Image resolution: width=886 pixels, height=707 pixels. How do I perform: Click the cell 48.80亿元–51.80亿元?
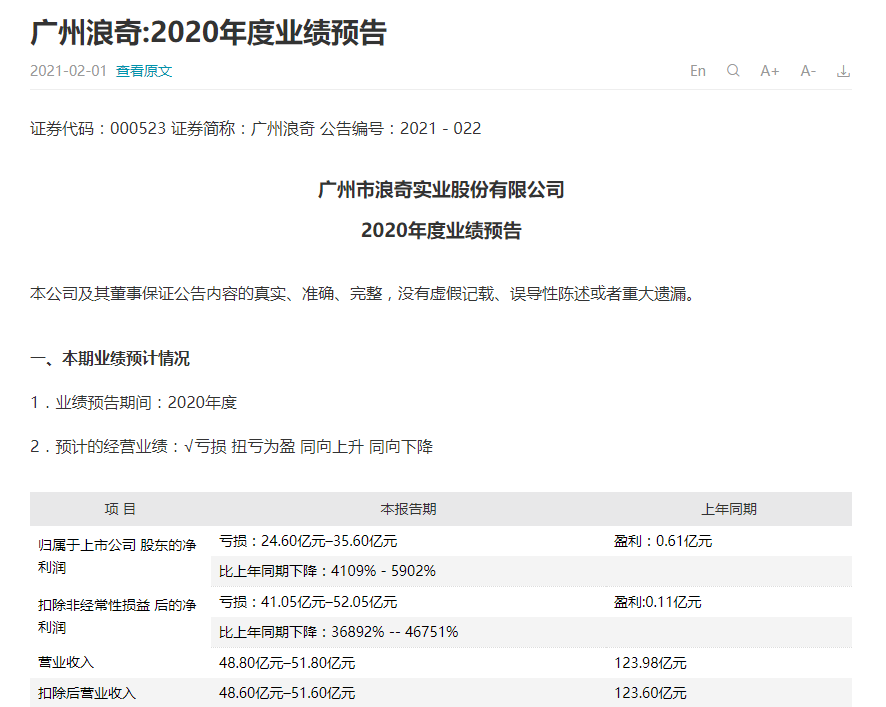[287, 663]
